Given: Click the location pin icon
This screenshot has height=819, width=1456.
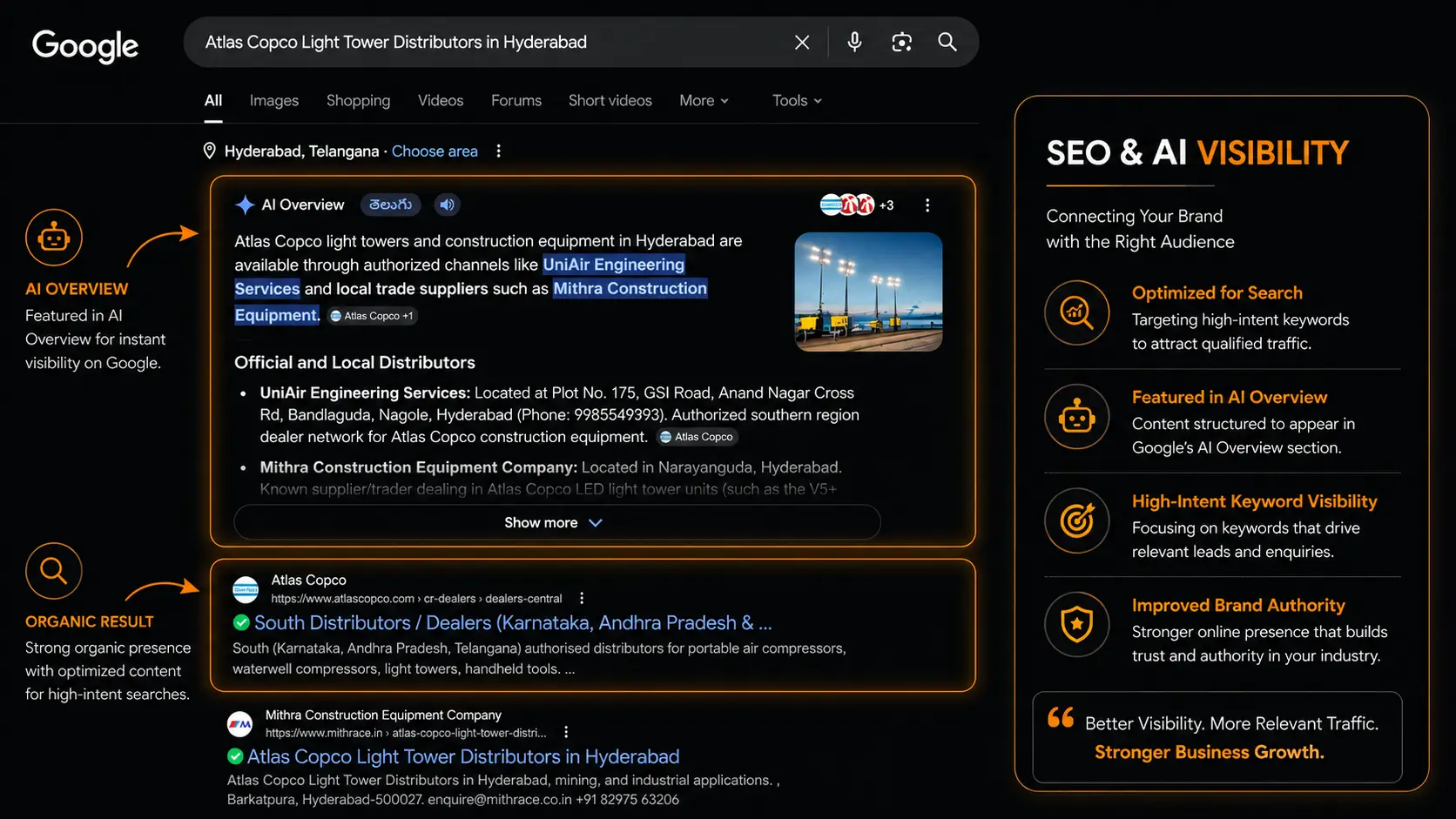Looking at the screenshot, I should tap(209, 151).
